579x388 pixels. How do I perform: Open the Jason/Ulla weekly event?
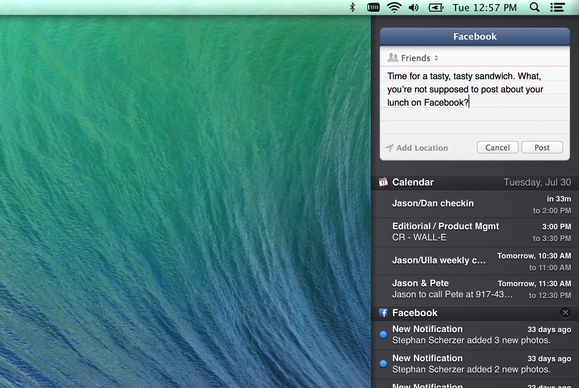coord(475,261)
